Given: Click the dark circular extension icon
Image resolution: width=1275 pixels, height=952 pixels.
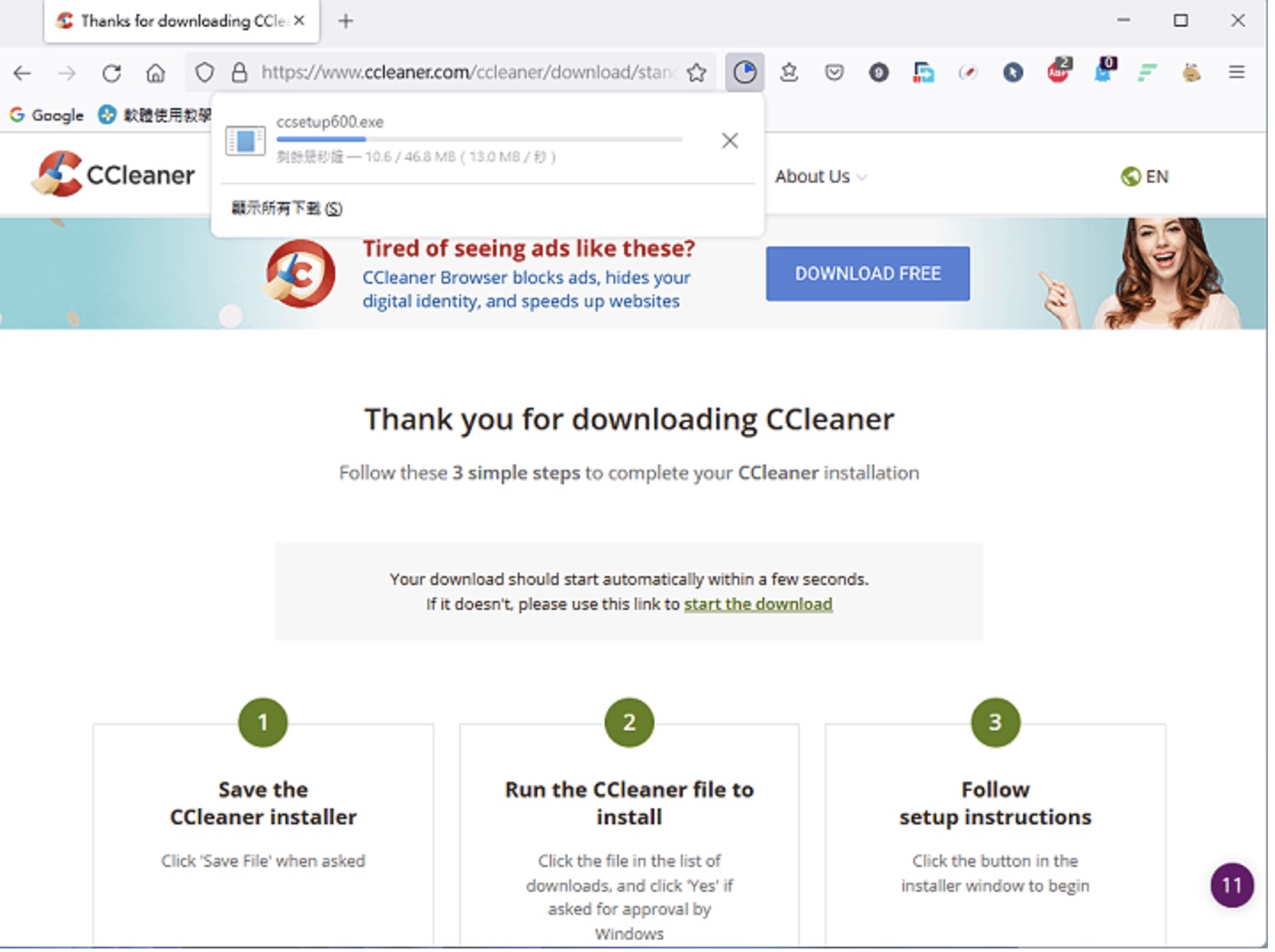Looking at the screenshot, I should (x=879, y=73).
